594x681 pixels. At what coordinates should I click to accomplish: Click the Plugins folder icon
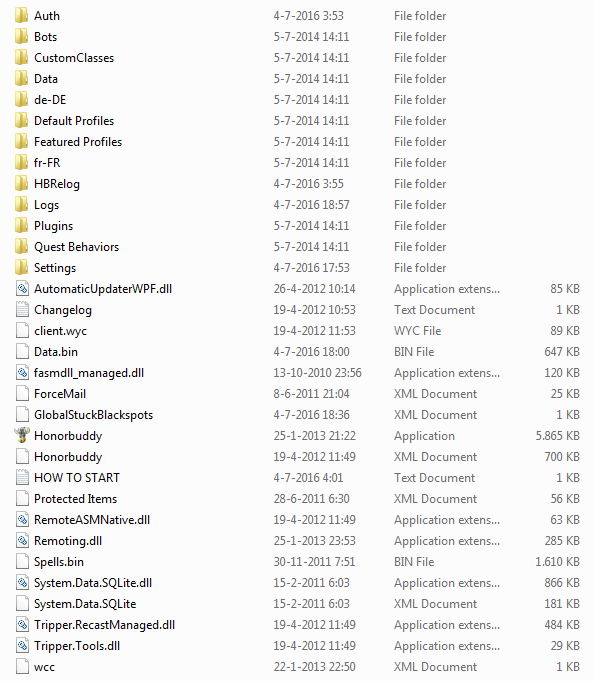[x=22, y=225]
